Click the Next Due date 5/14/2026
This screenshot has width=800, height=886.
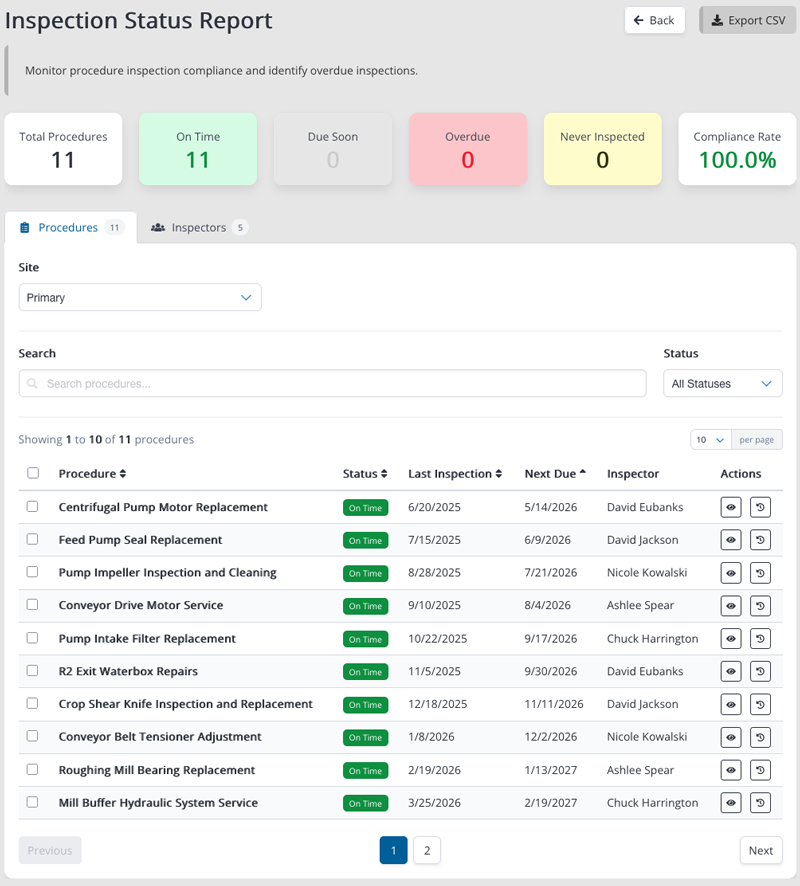[551, 507]
